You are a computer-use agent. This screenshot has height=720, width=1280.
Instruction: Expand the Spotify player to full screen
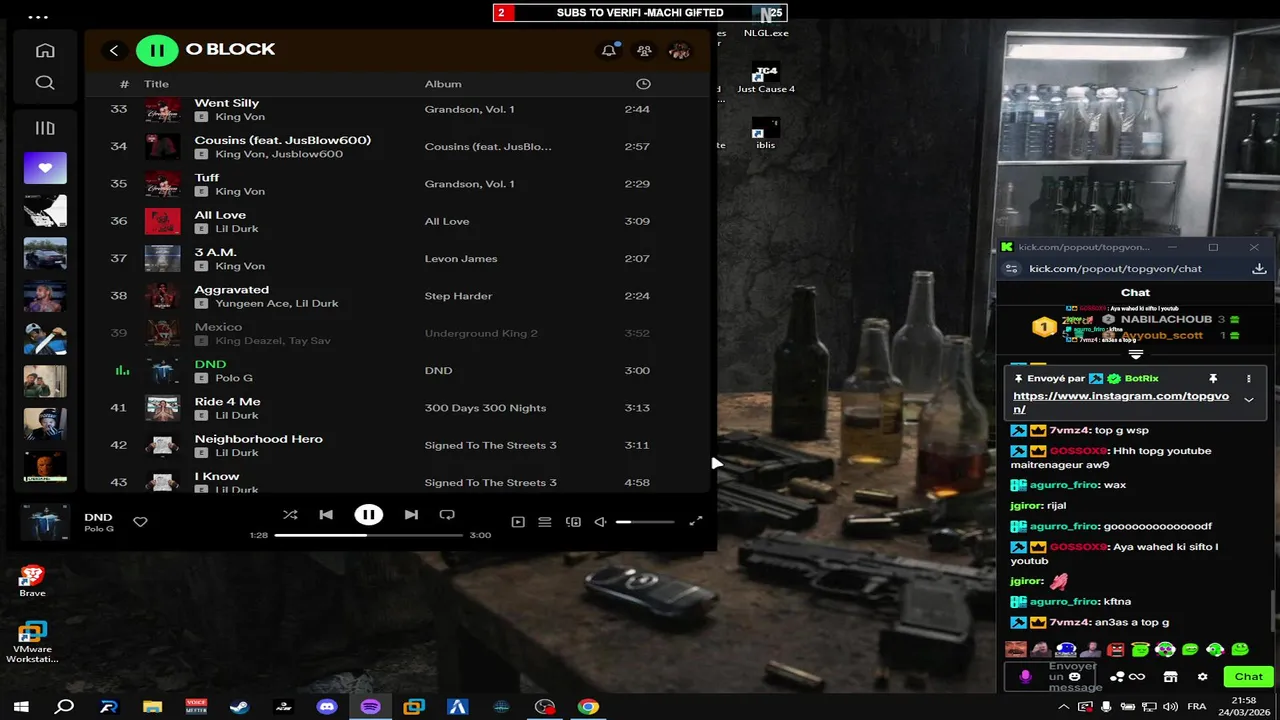696,521
